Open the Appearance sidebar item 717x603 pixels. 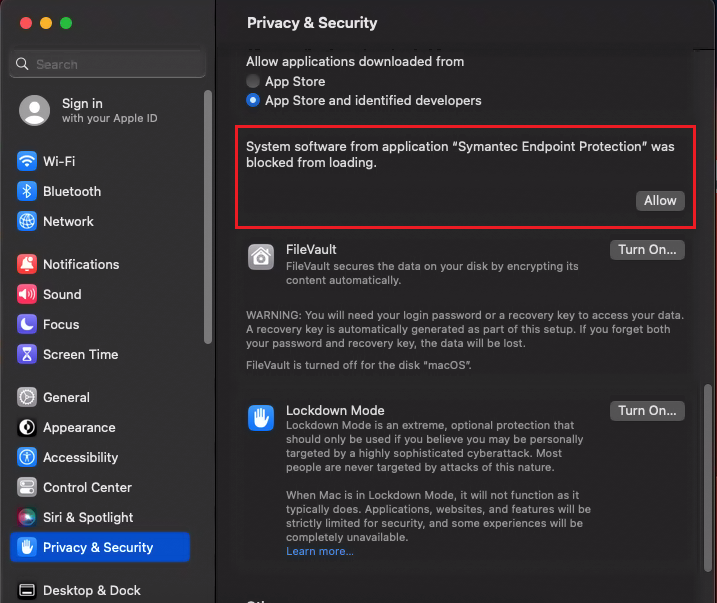click(100, 427)
